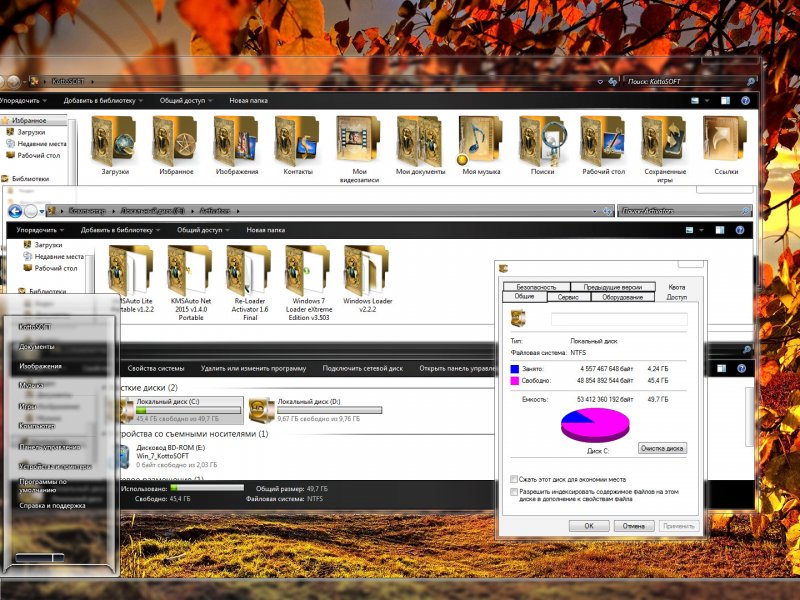Open the Ссылки folder icon
The image size is (800, 600).
[725, 141]
